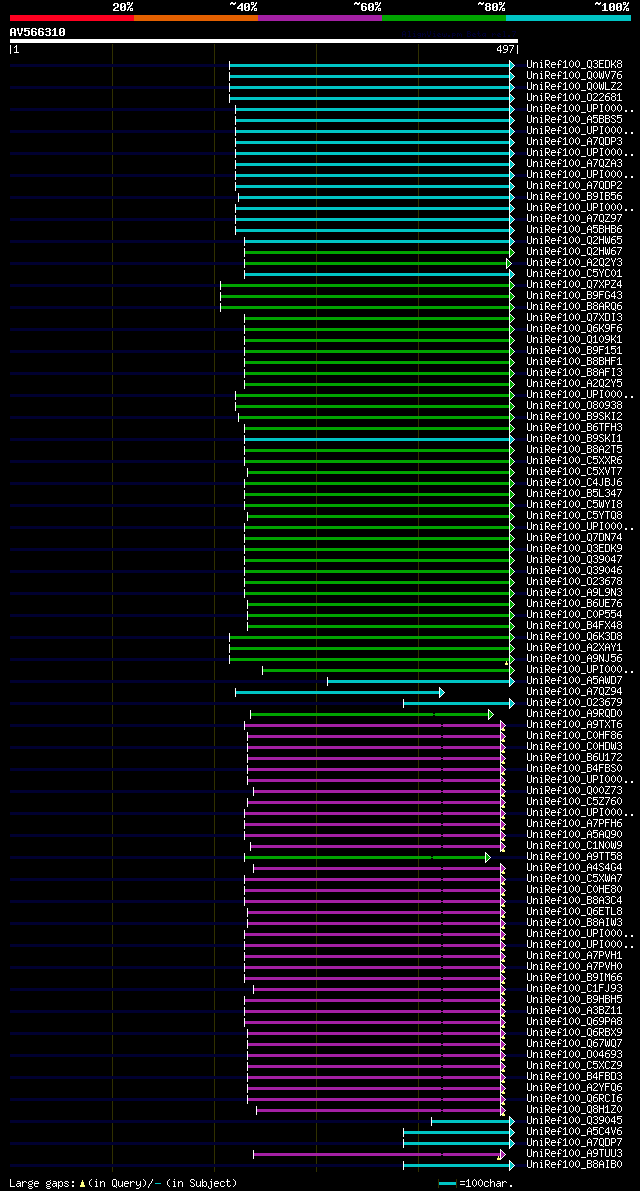Click the UniRef100_B5L347 entry
640x1191 pixels.
pyautogui.click(x=574, y=494)
